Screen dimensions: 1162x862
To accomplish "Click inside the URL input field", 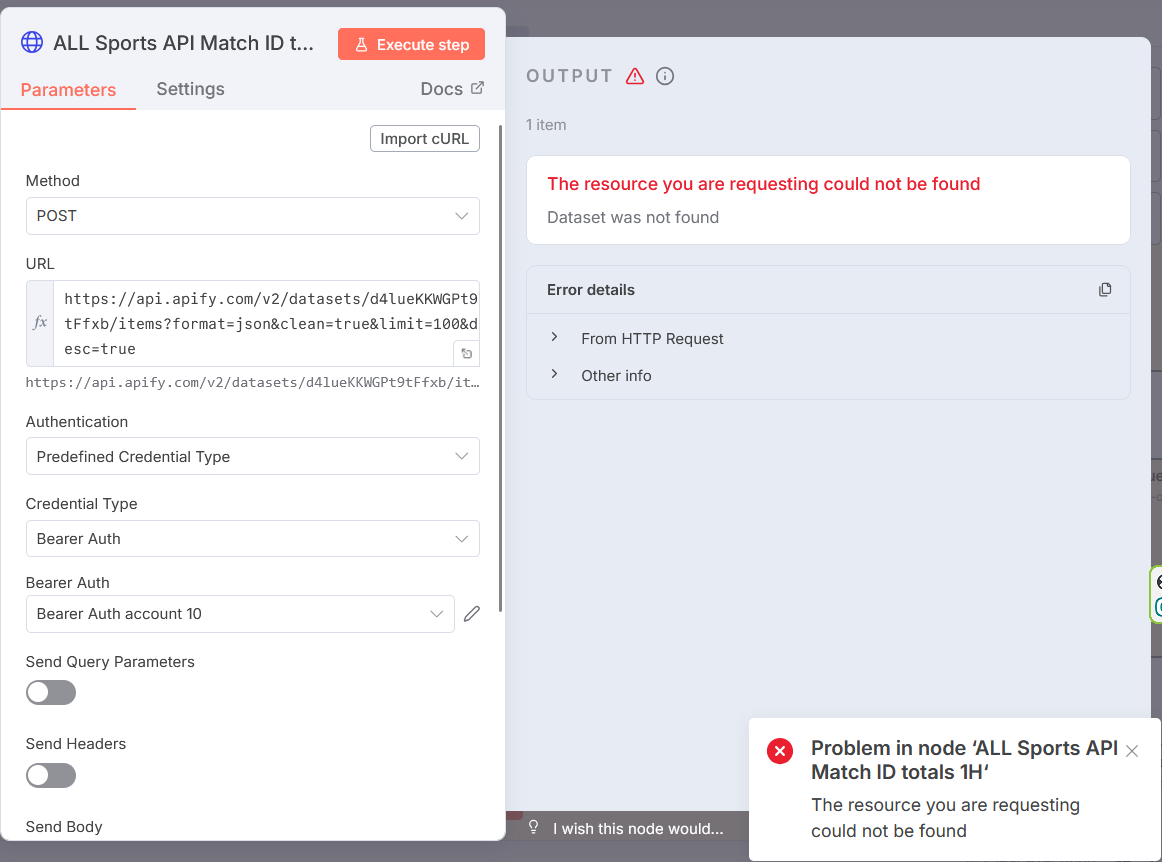I will coord(267,323).
